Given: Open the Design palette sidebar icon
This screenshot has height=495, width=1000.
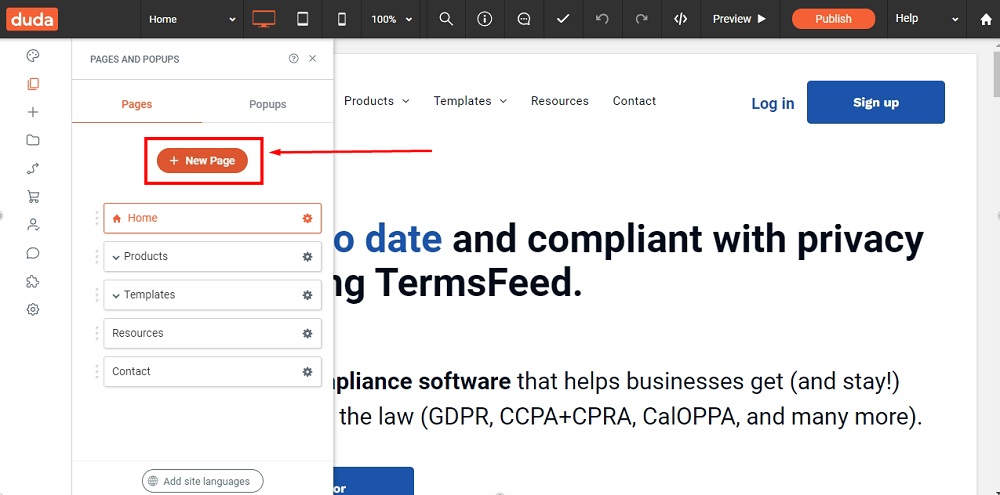Looking at the screenshot, I should [33, 56].
